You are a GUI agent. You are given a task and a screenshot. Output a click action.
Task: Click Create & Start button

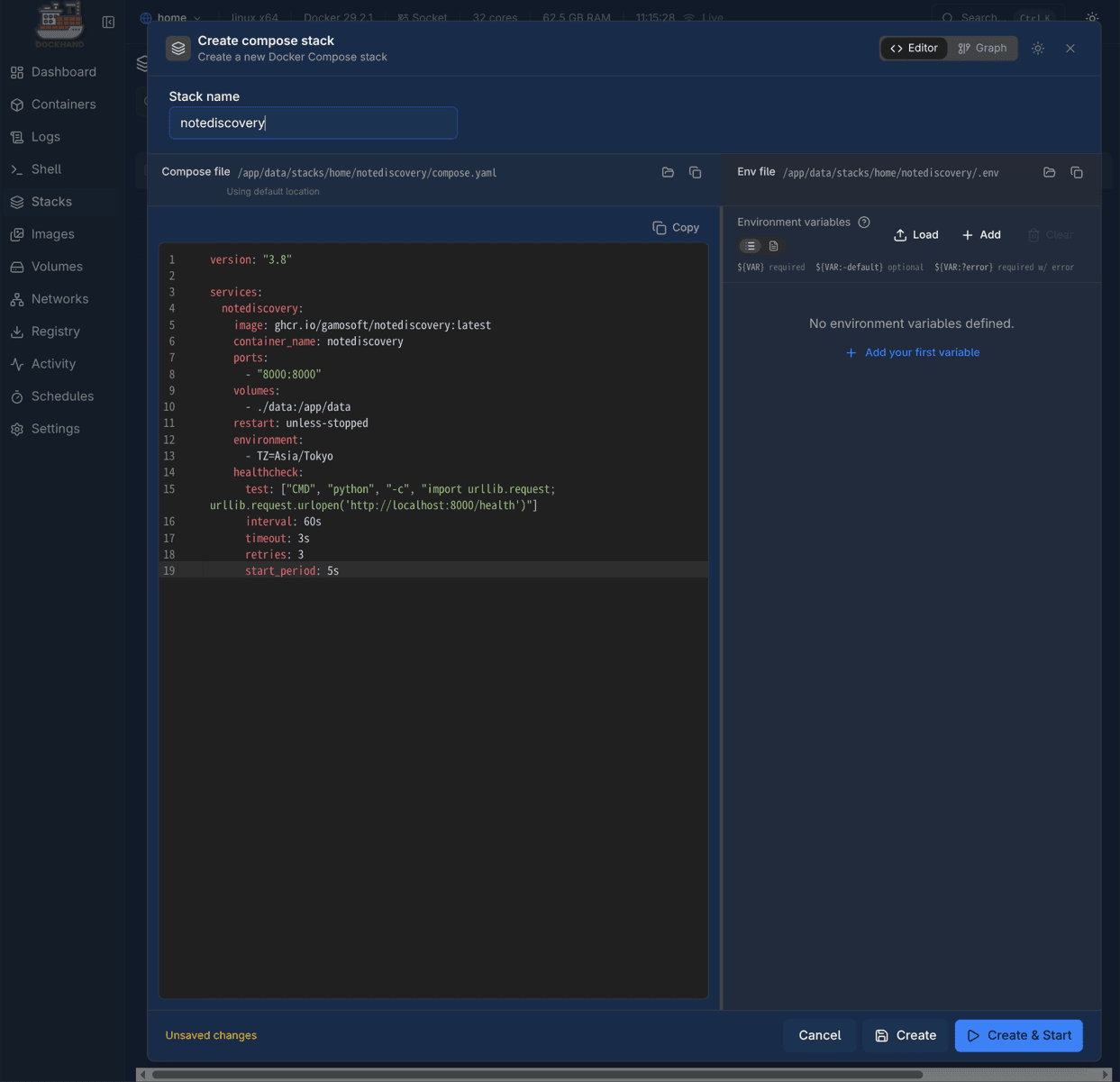1018,1035
